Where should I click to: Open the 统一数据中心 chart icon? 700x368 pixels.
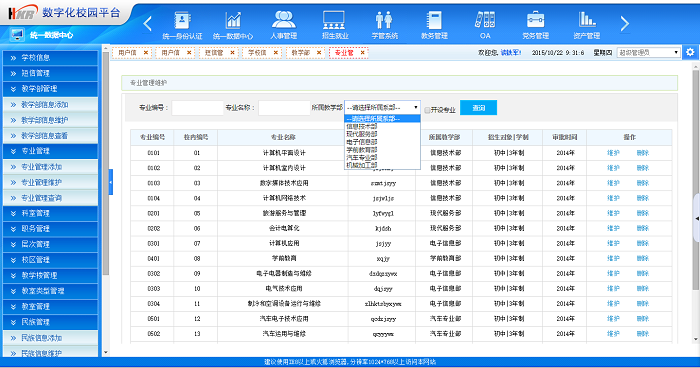[233, 20]
